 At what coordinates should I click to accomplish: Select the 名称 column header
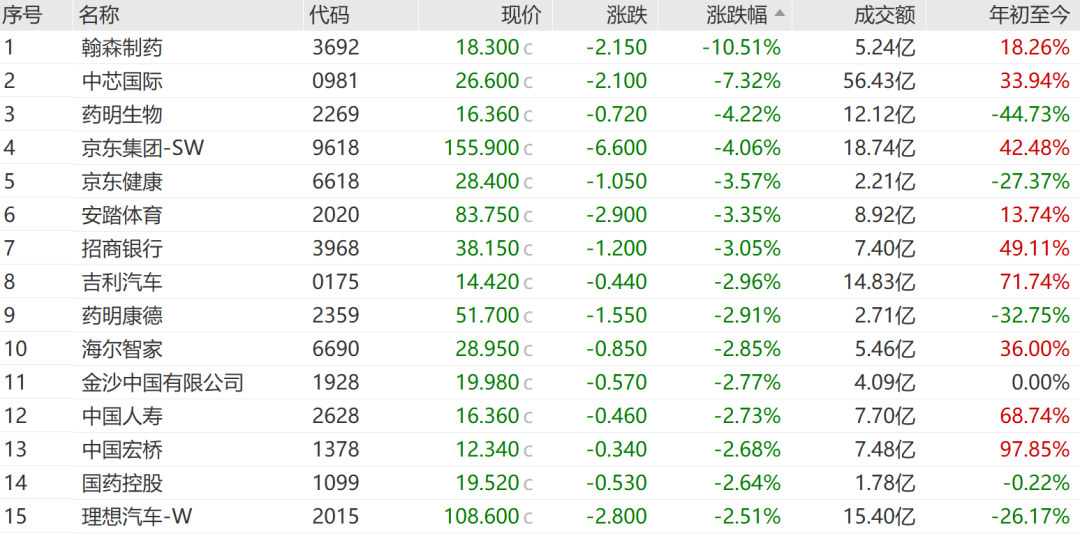tap(98, 14)
